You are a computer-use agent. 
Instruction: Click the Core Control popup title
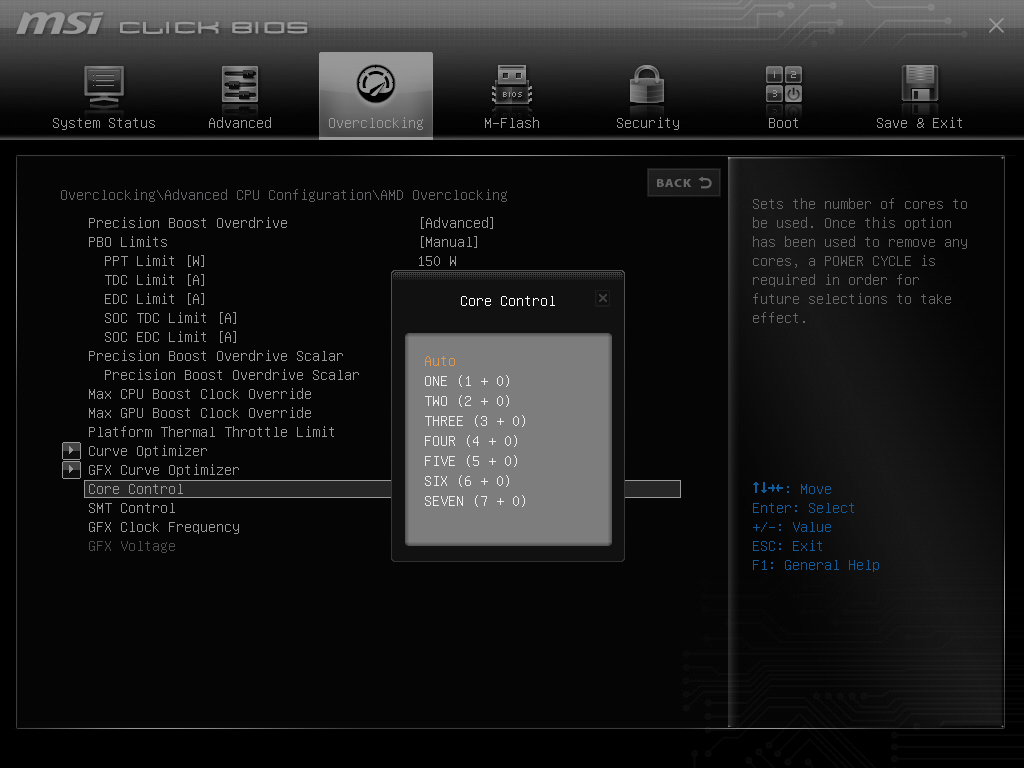pos(507,301)
